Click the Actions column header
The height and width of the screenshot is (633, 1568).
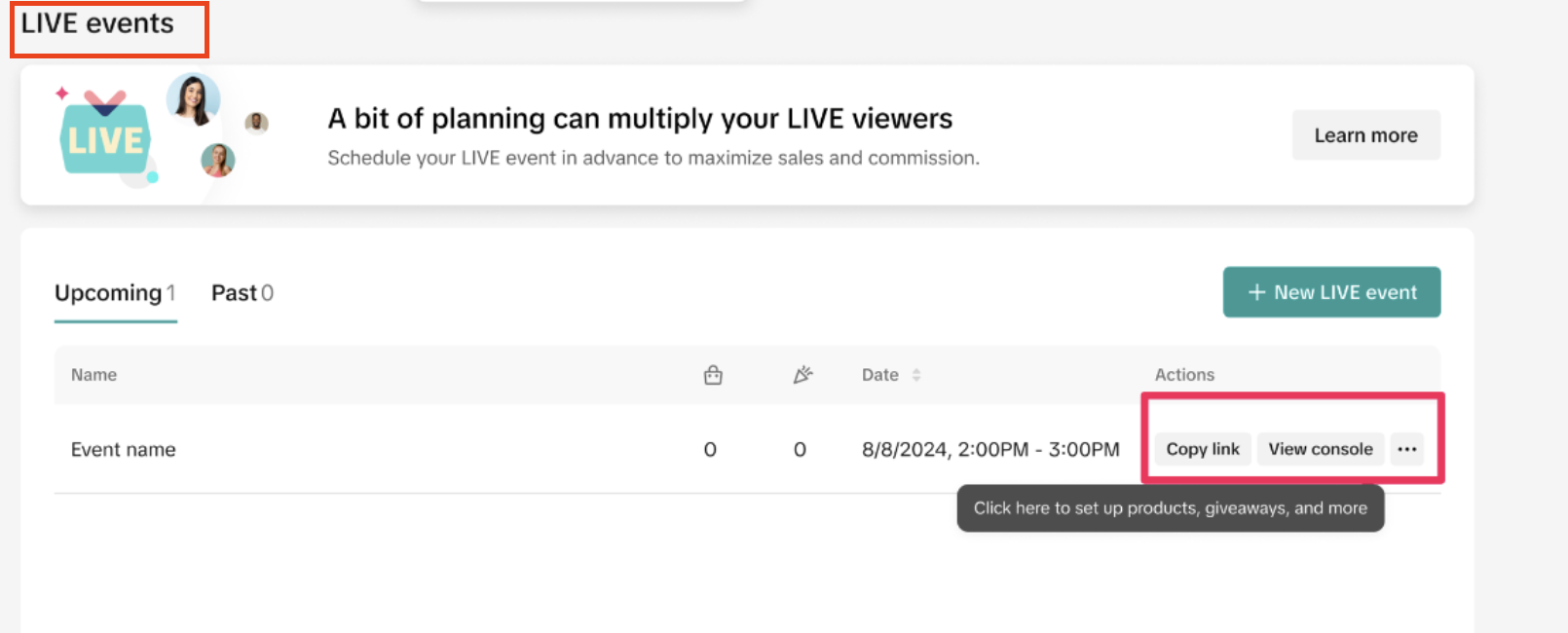1184,375
